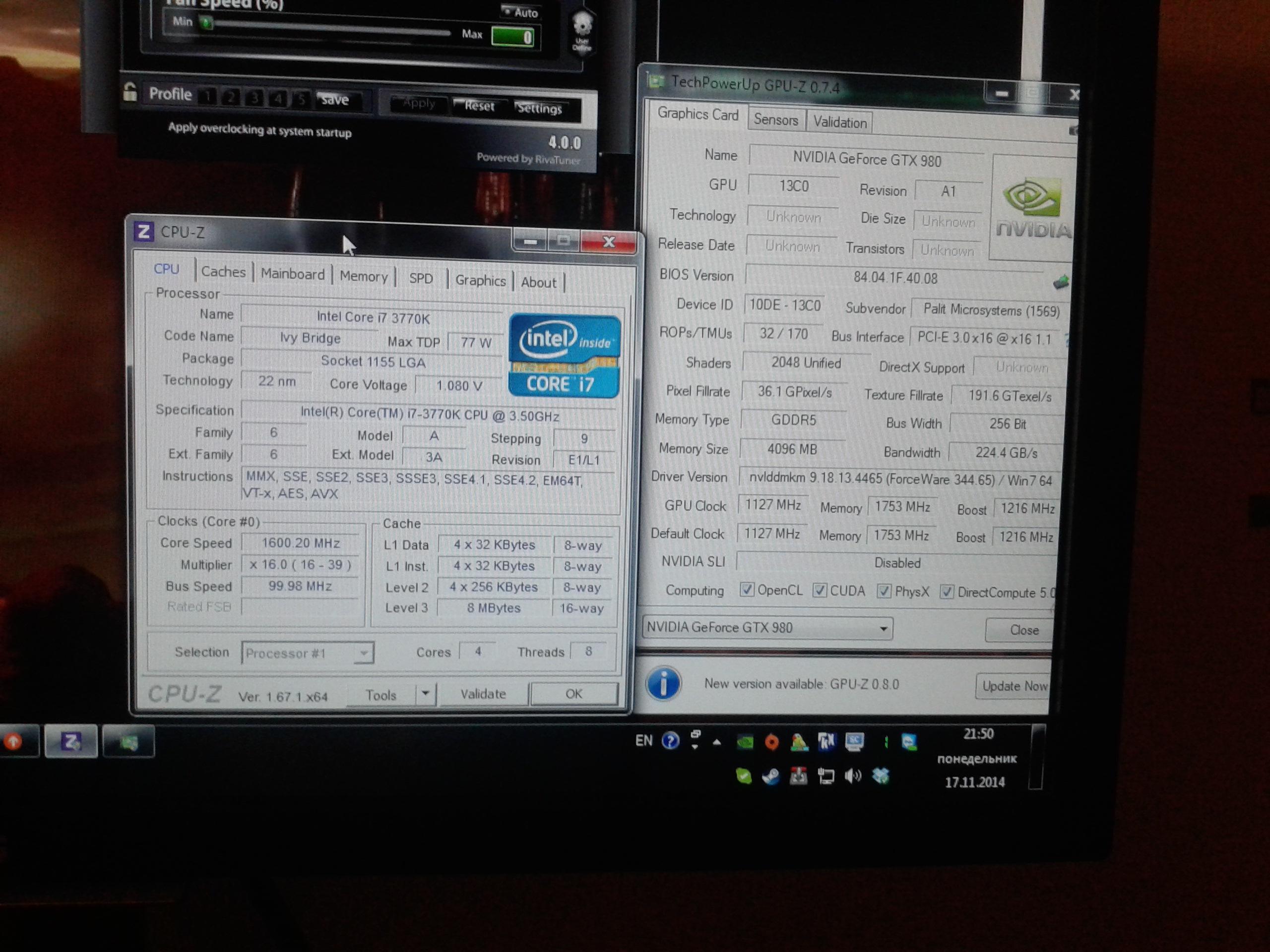
Task: Switch to the Memory tab in CPU-Z
Action: [x=364, y=276]
